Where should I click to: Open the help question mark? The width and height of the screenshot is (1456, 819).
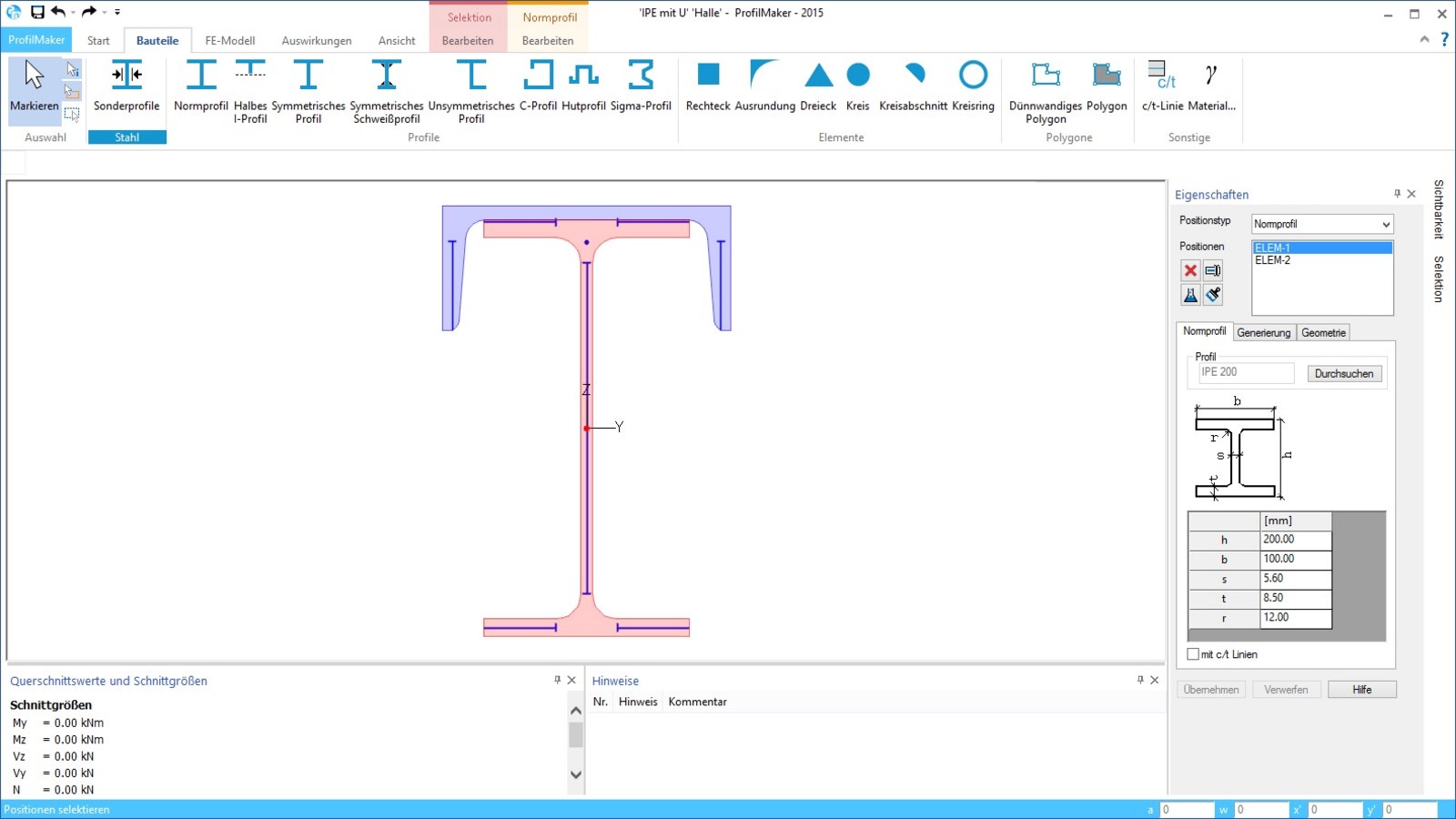[1444, 39]
